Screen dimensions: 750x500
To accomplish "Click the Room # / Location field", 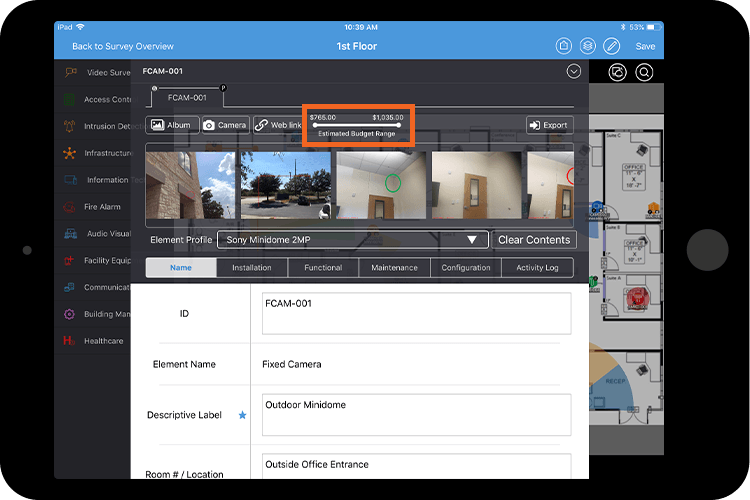I will click(x=417, y=467).
